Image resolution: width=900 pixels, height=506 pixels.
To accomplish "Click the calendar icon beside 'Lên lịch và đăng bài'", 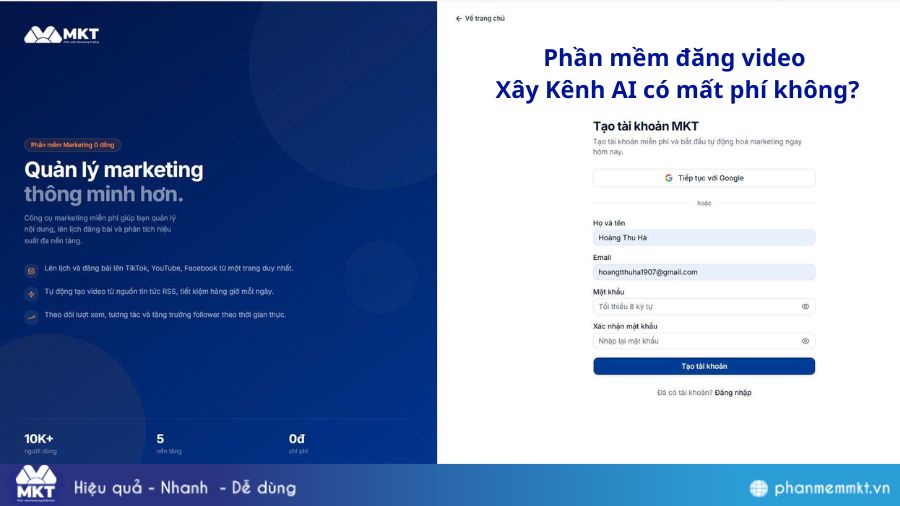I will (32, 271).
